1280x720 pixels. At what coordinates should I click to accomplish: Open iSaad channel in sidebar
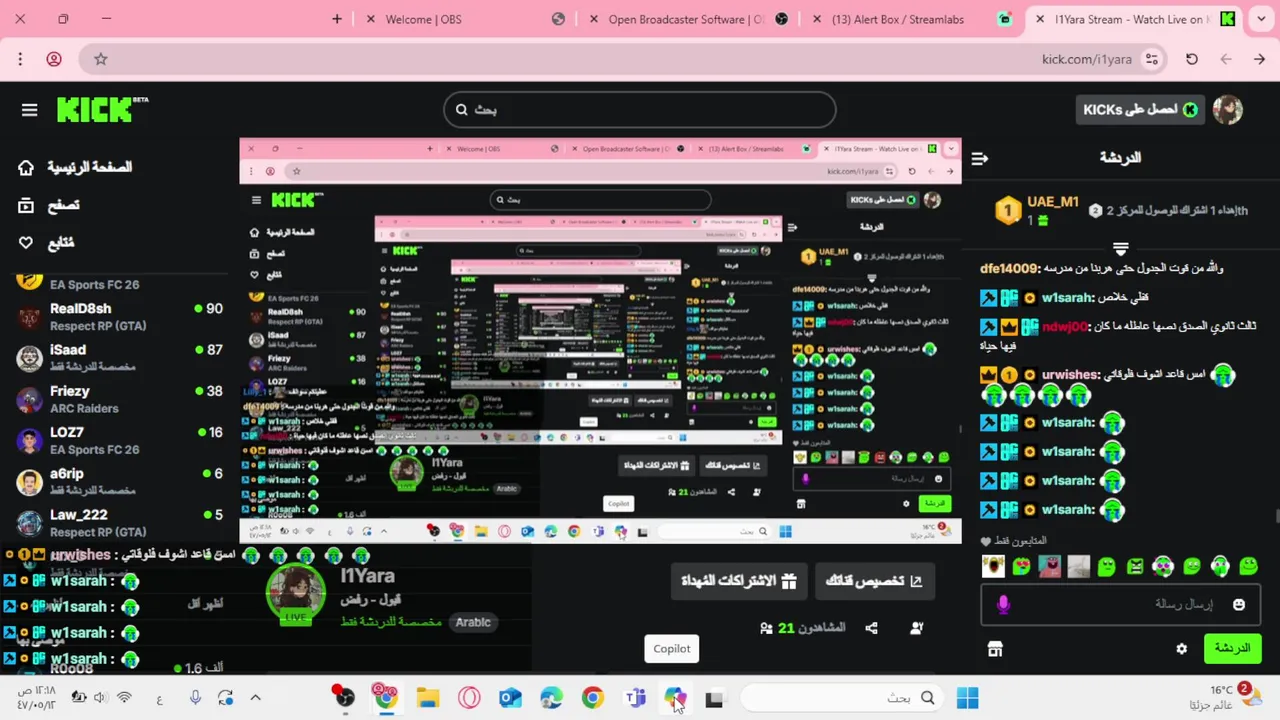pos(120,358)
